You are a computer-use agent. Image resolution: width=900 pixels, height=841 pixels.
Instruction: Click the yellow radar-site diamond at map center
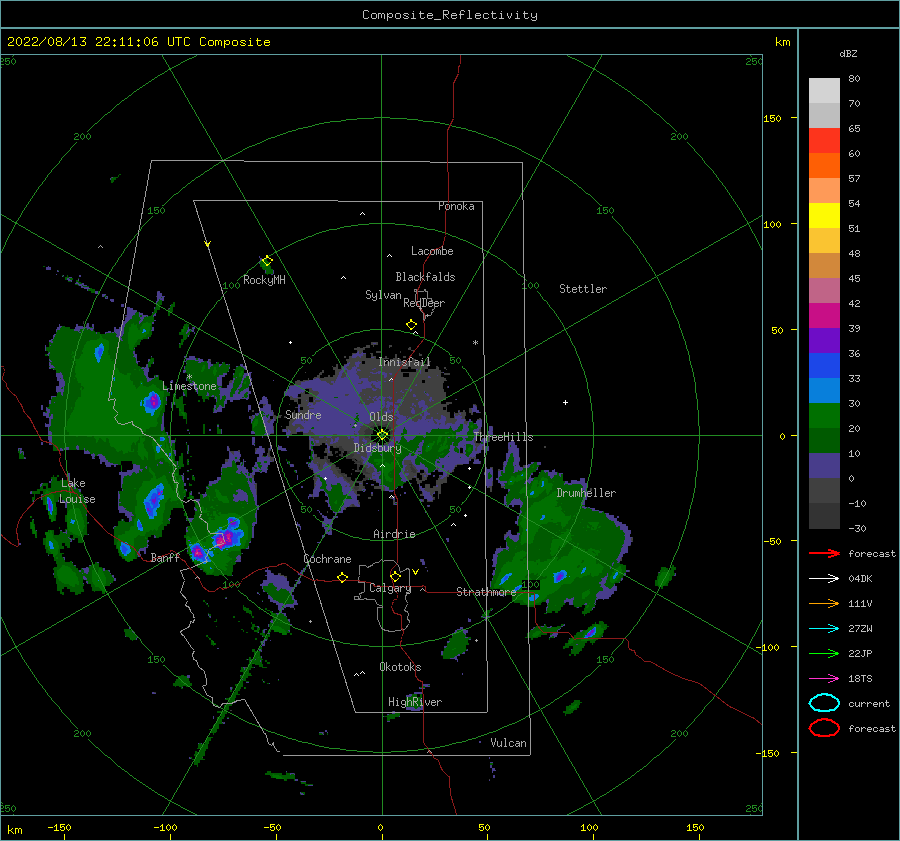[382, 435]
